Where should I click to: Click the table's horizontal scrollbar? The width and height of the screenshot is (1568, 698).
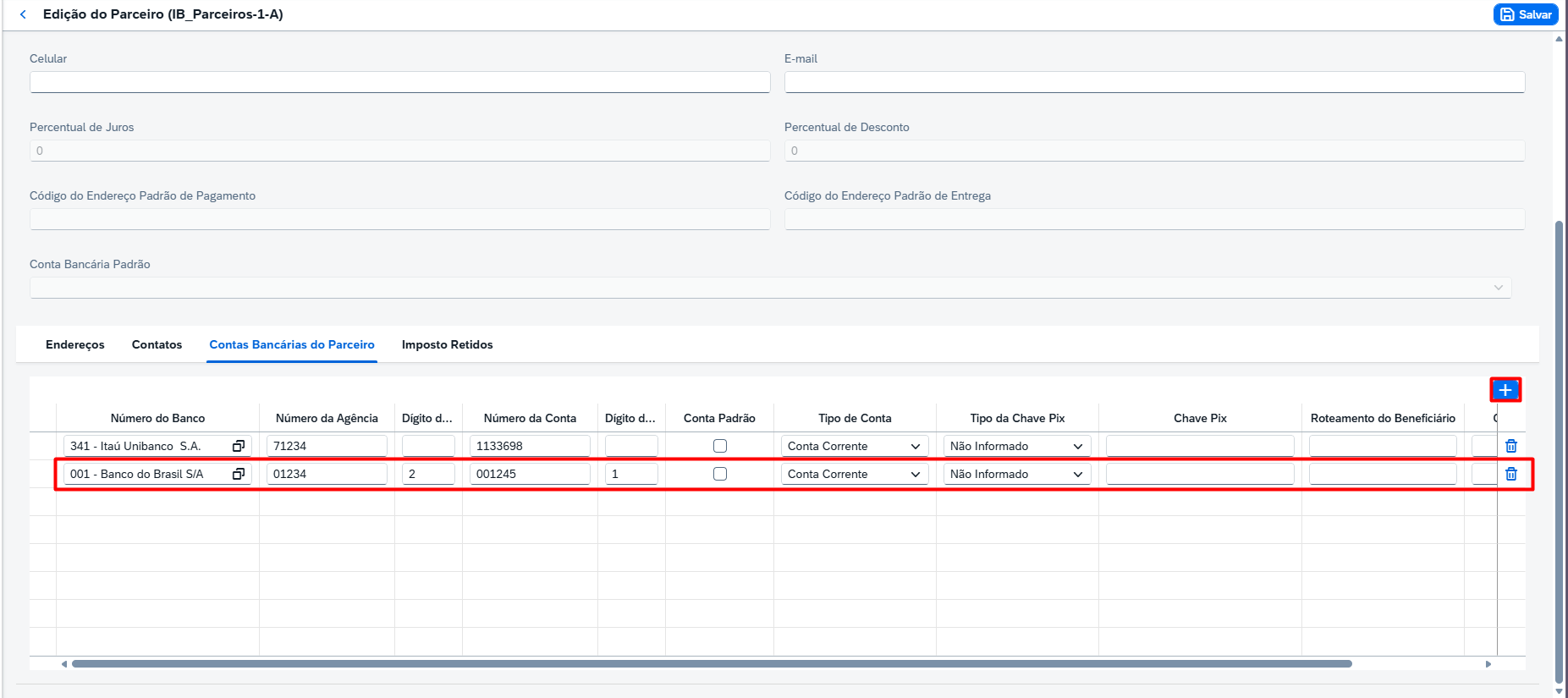(712, 664)
